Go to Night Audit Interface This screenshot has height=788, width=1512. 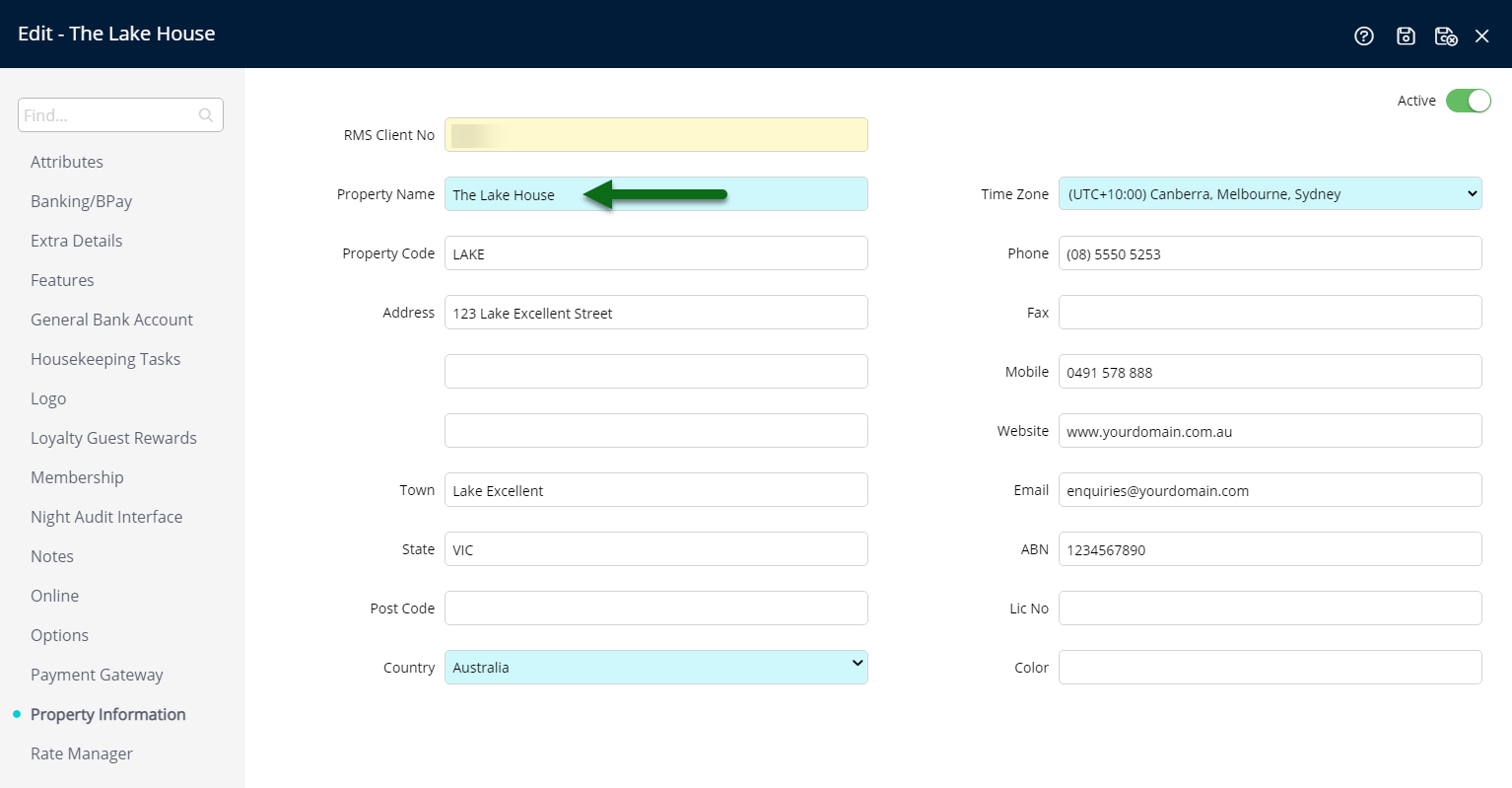(106, 517)
